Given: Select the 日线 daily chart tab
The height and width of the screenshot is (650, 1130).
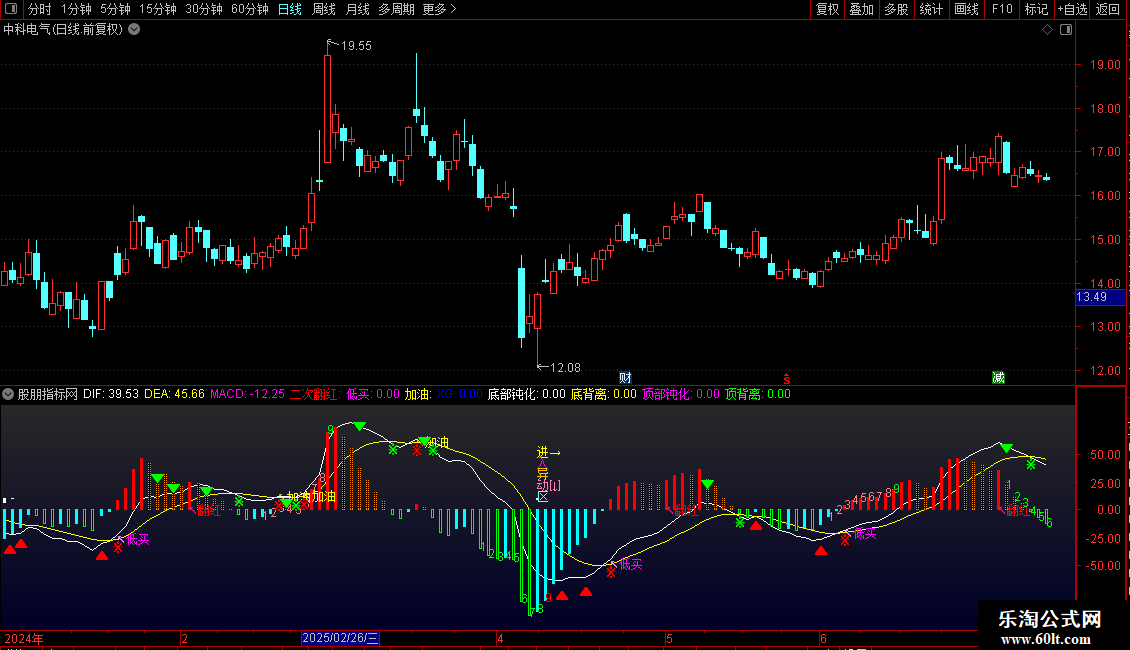Looking at the screenshot, I should [x=290, y=9].
